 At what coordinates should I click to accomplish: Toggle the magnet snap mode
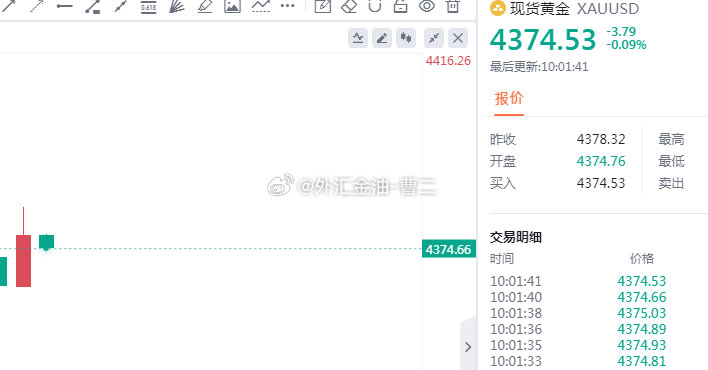pos(375,6)
